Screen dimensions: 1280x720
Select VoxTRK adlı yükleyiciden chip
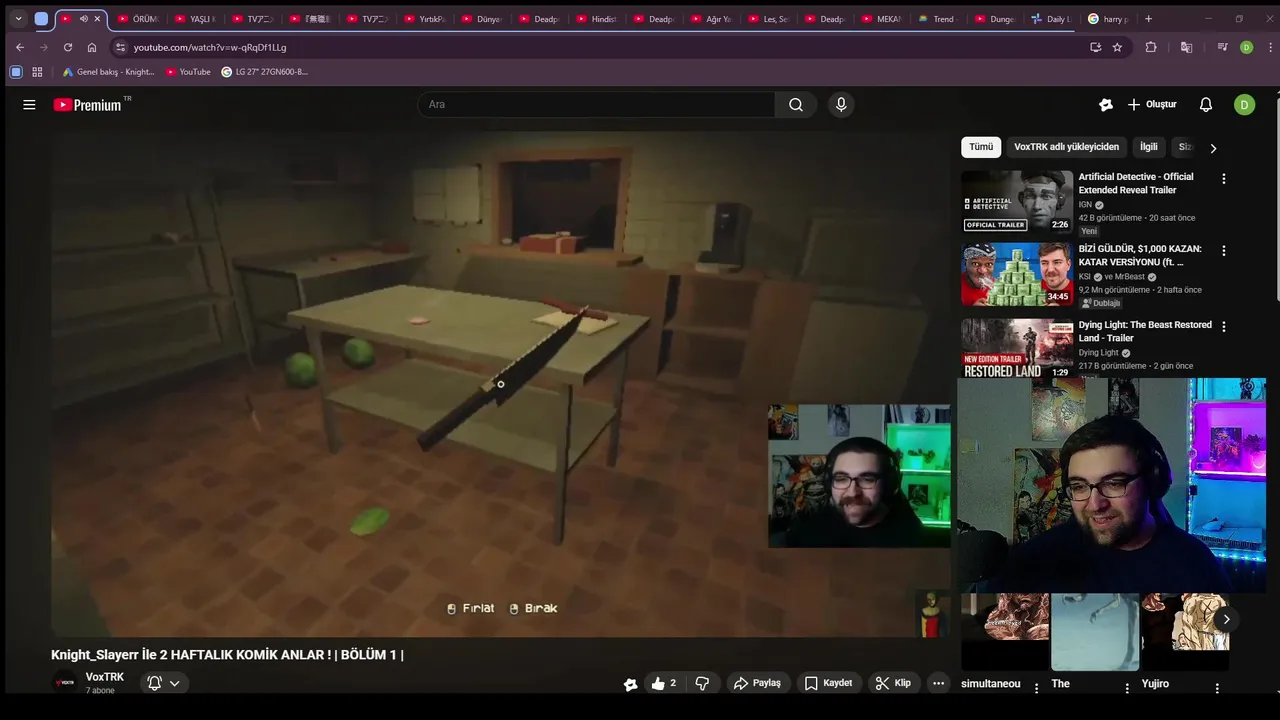pyautogui.click(x=1066, y=147)
